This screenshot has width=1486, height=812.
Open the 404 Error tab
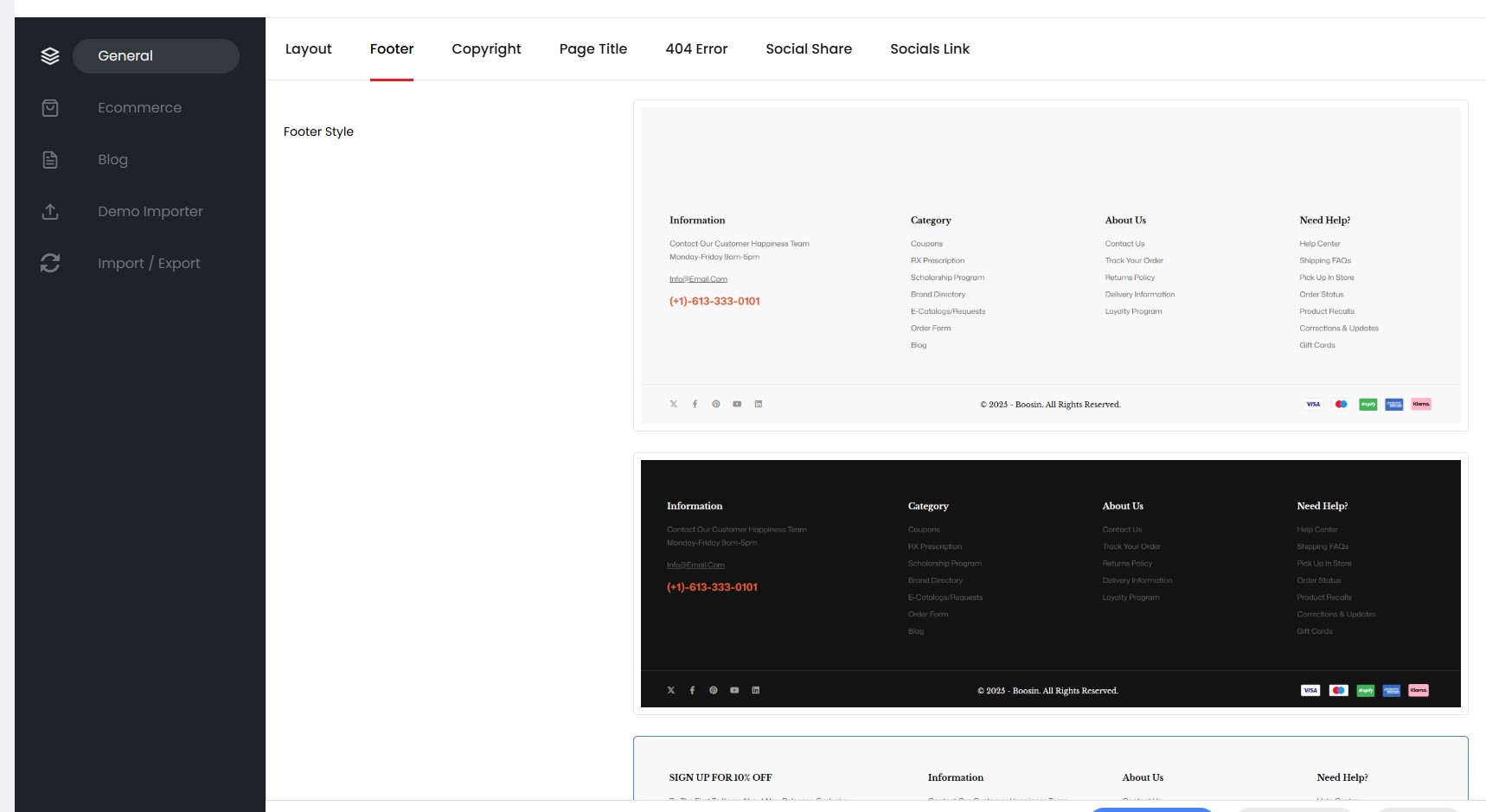[x=696, y=49]
